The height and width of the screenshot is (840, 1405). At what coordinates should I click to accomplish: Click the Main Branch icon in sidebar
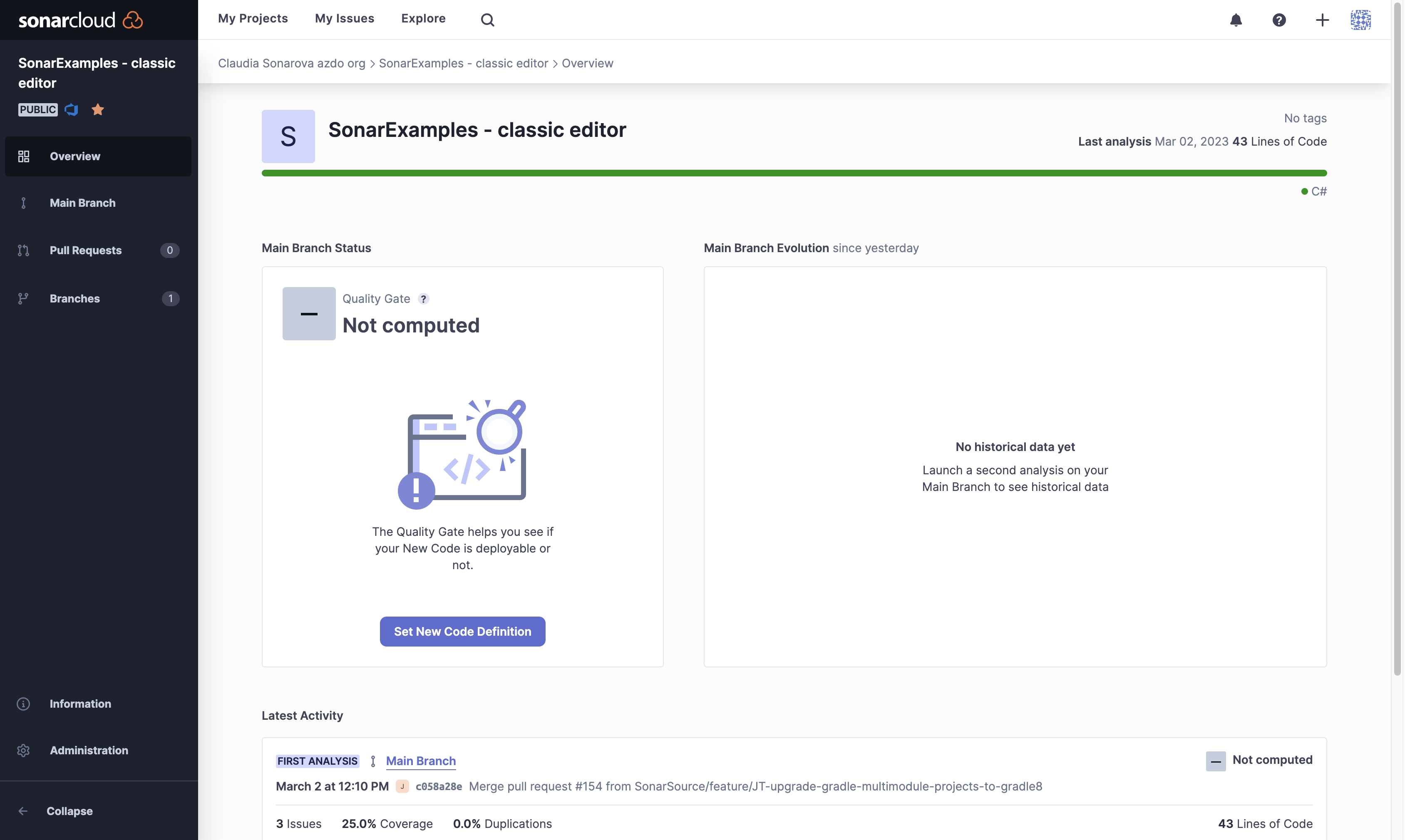pos(23,203)
